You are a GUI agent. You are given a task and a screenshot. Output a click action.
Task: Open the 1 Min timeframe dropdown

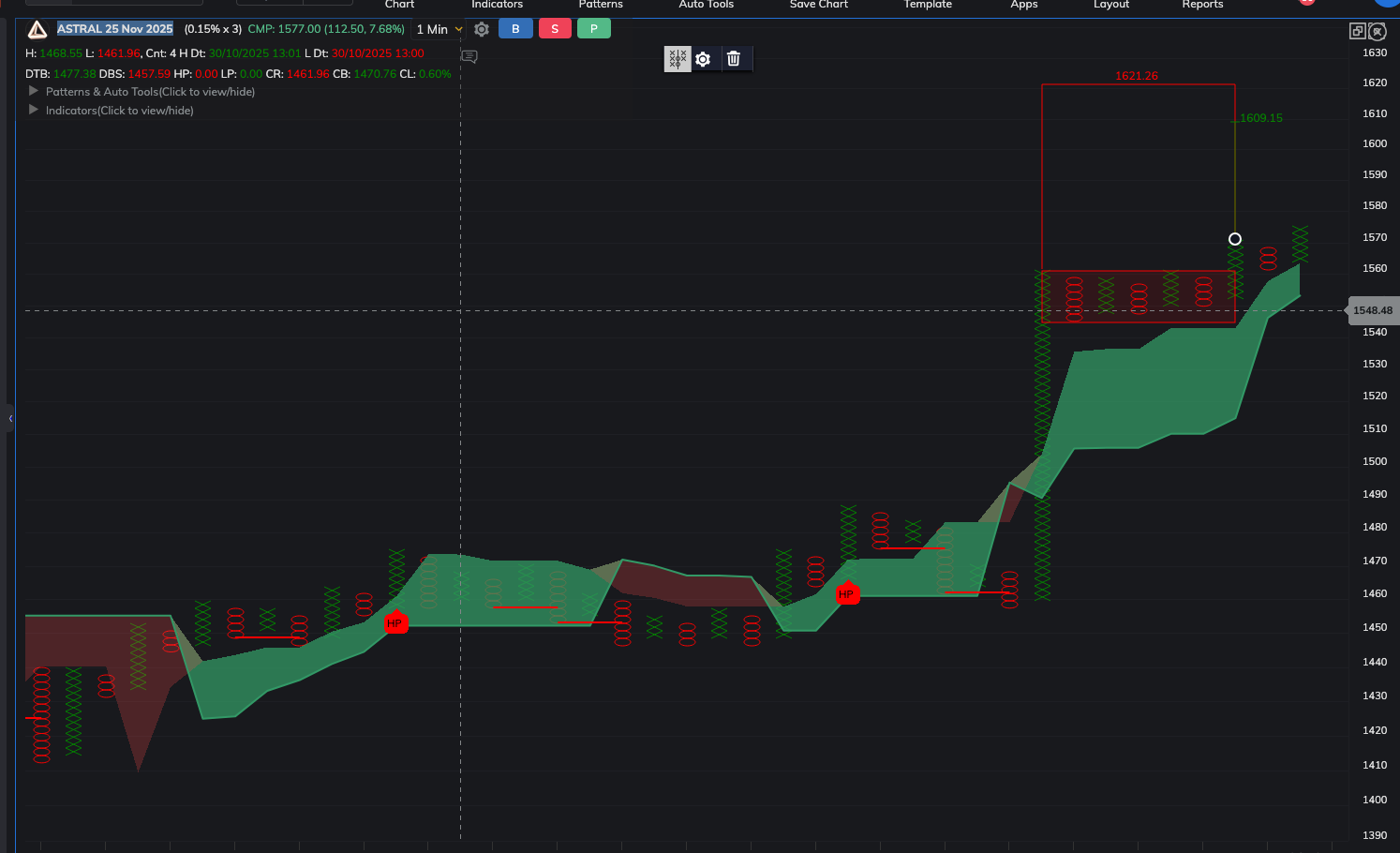coord(439,30)
